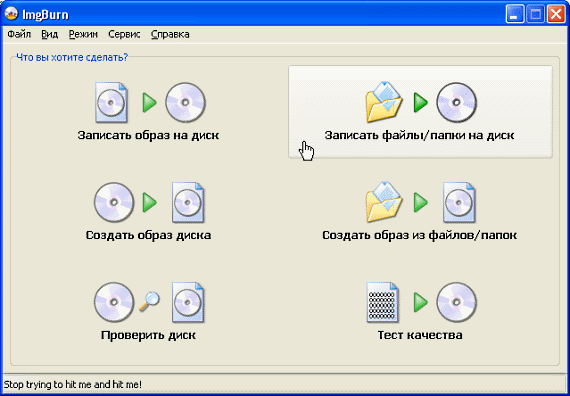Open the Справка menu
Screen dimensions: 570x396
click(x=170, y=35)
